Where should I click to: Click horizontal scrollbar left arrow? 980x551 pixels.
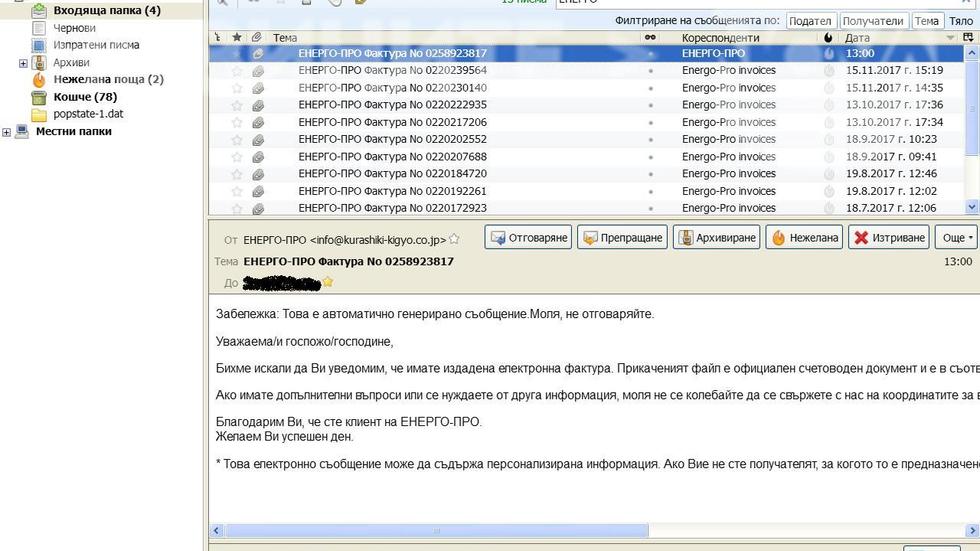[x=216, y=531]
